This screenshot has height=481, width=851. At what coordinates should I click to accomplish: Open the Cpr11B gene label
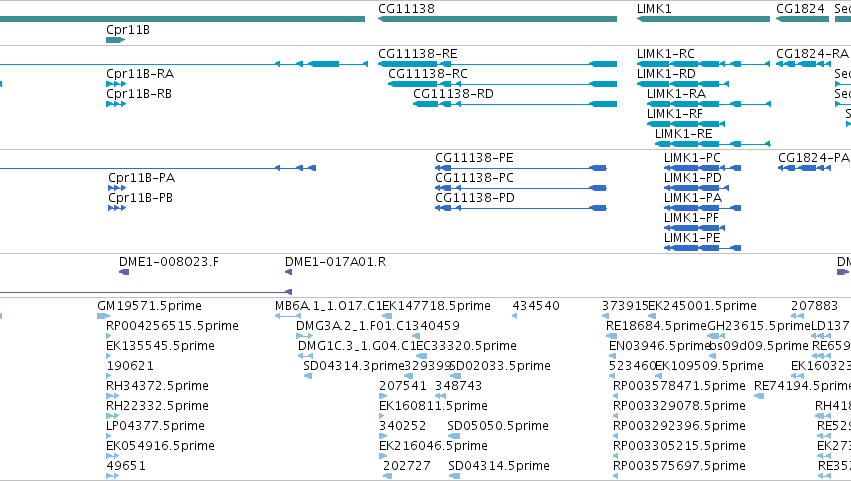click(128, 30)
